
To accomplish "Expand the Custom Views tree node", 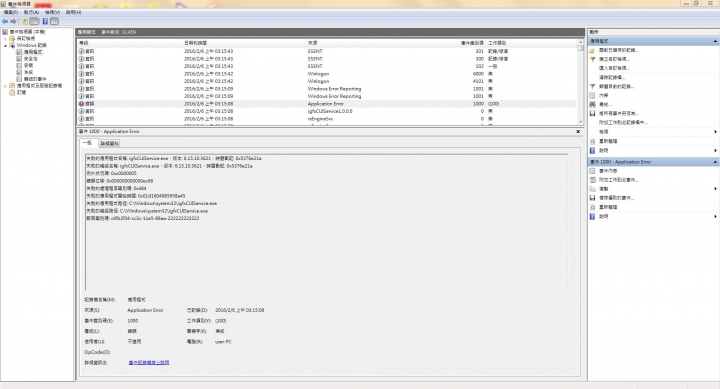I will (6, 39).
